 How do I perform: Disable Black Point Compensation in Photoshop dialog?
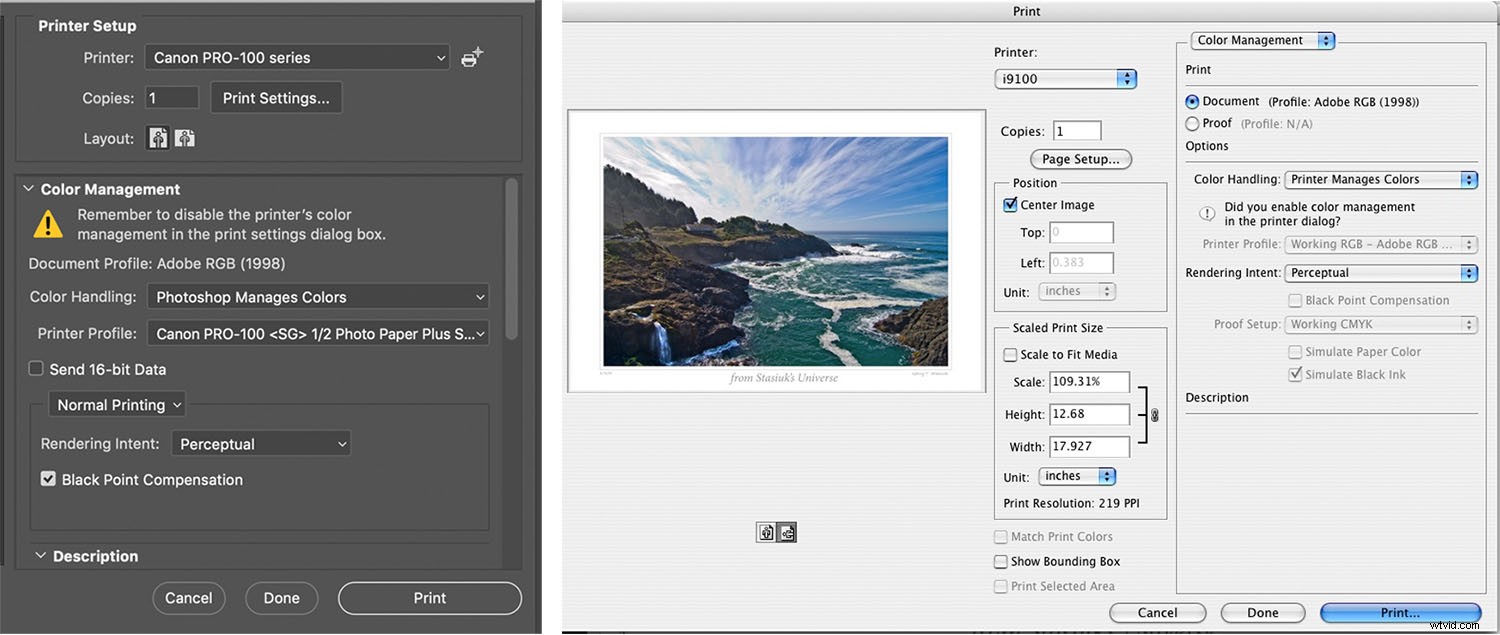coord(48,479)
